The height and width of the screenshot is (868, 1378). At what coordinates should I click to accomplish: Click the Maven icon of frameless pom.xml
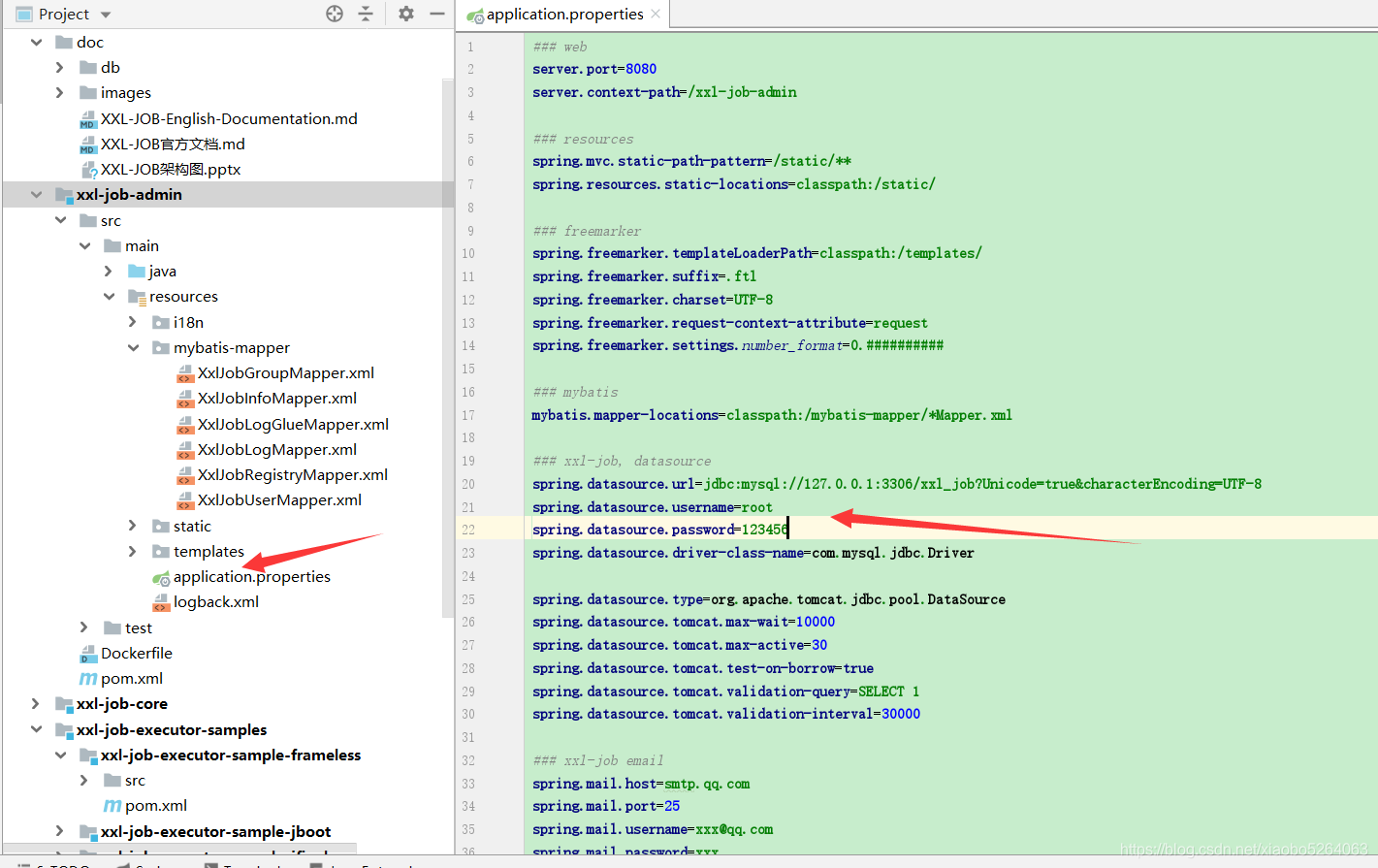point(112,806)
